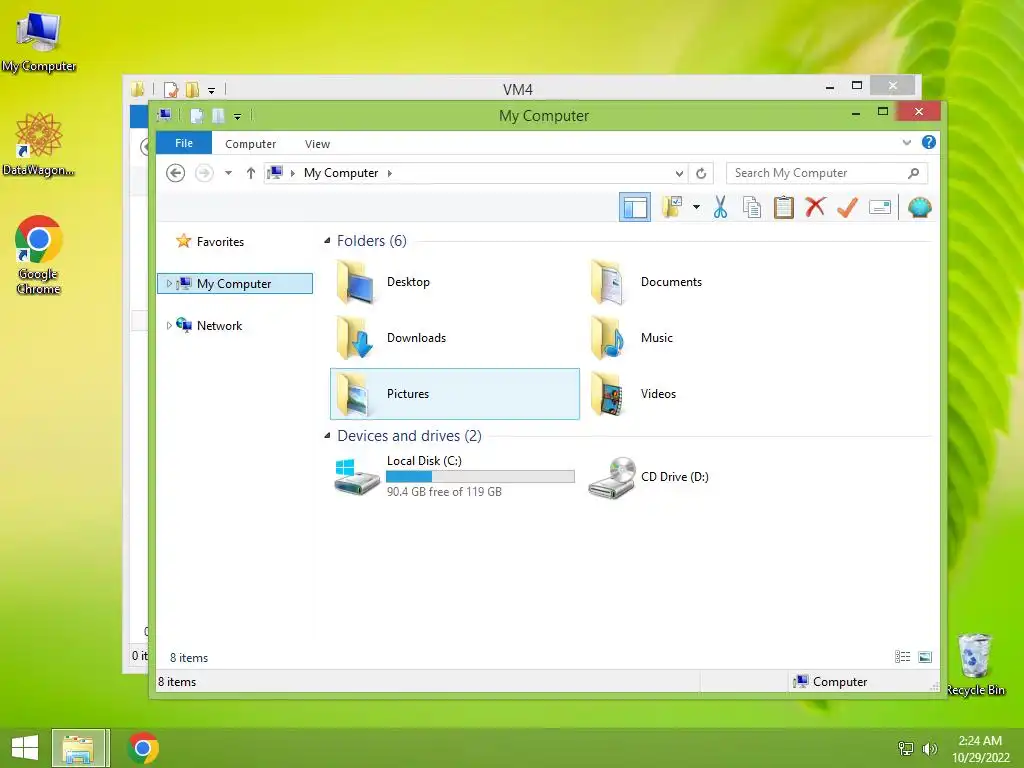Click the Search My Computer field
This screenshot has height=768, width=1024.
pyautogui.click(x=826, y=173)
